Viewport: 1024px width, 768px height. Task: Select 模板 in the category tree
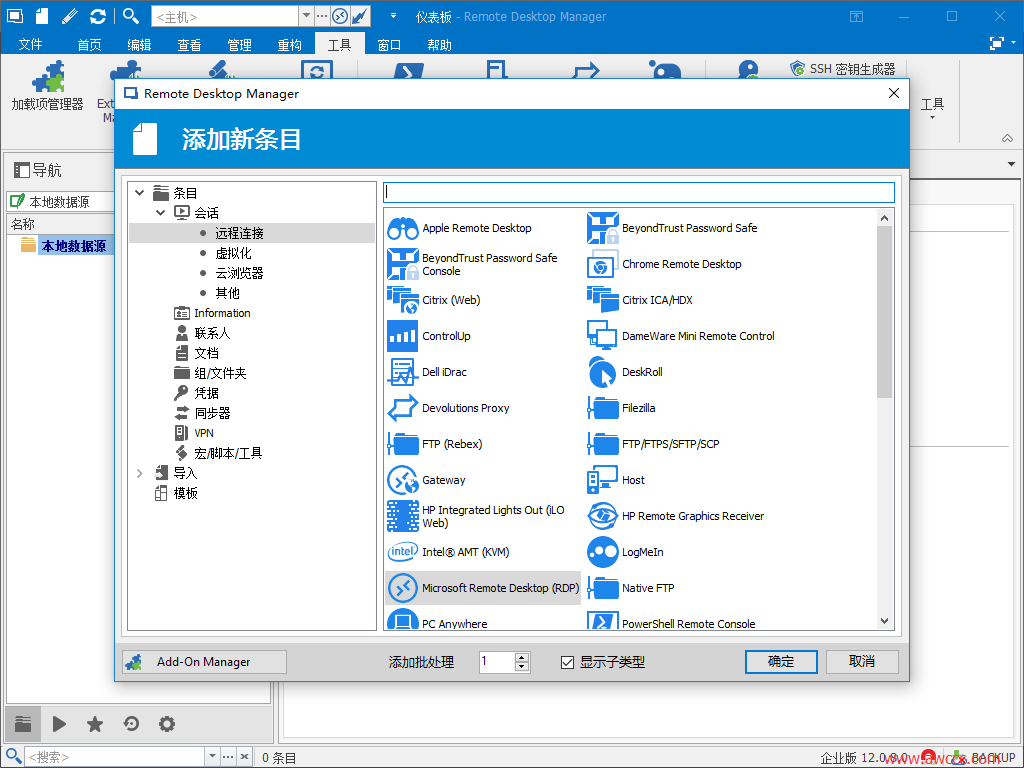point(185,493)
